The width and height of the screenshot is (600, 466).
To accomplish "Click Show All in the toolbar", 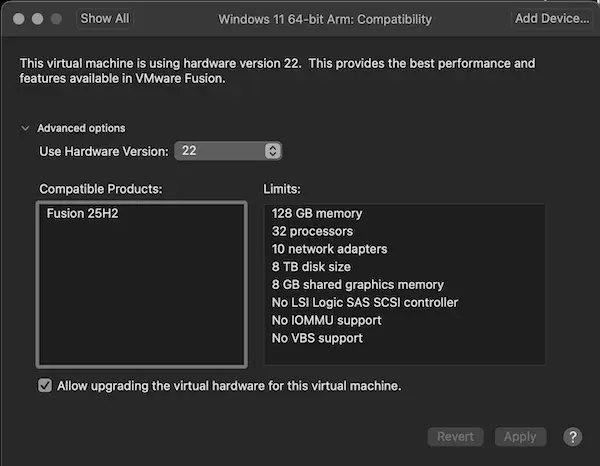I will (104, 19).
